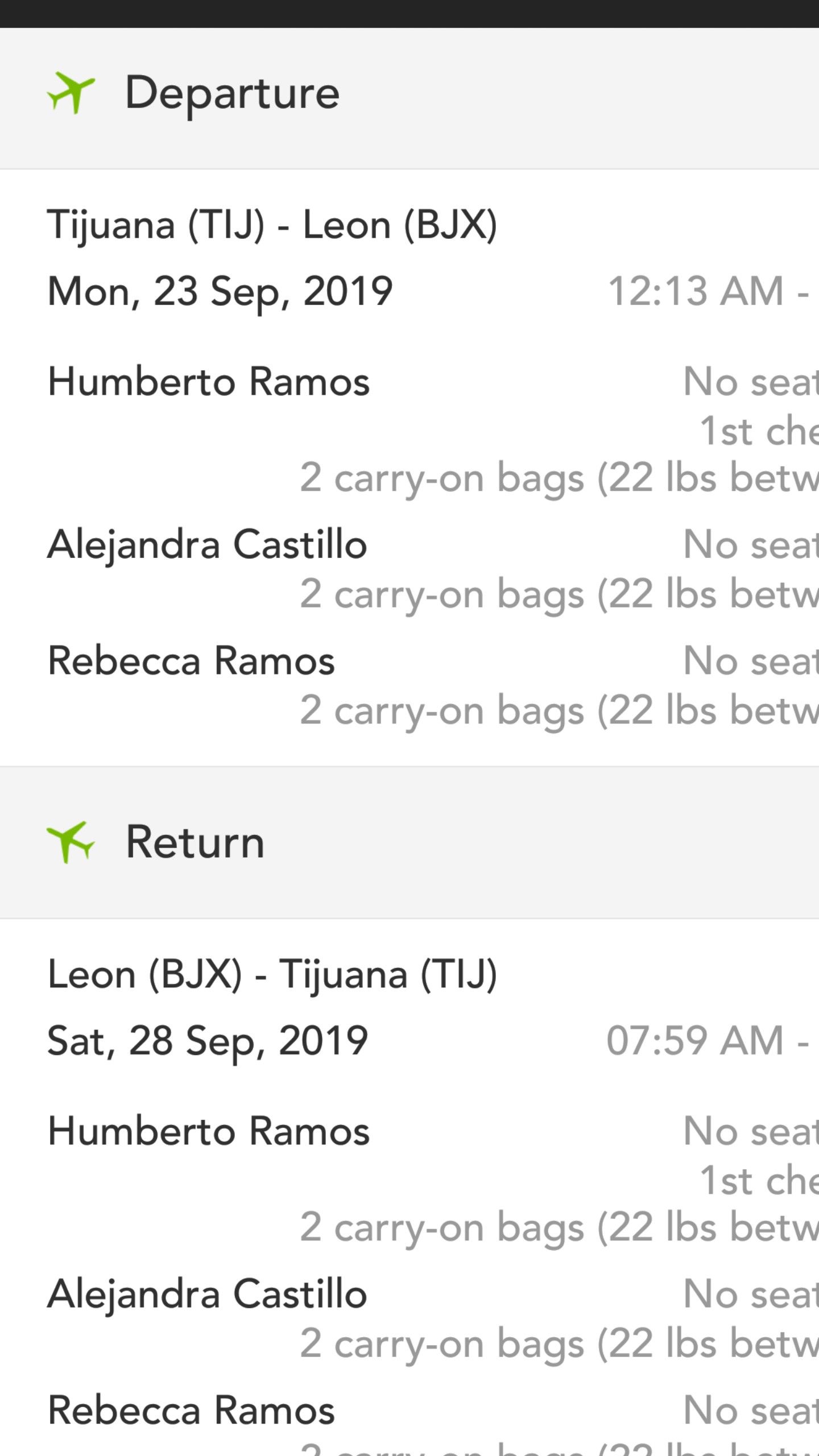Tap the Mon, 23 Sep, 2019 date
Screen dimensions: 819x1456
pyautogui.click(x=220, y=291)
